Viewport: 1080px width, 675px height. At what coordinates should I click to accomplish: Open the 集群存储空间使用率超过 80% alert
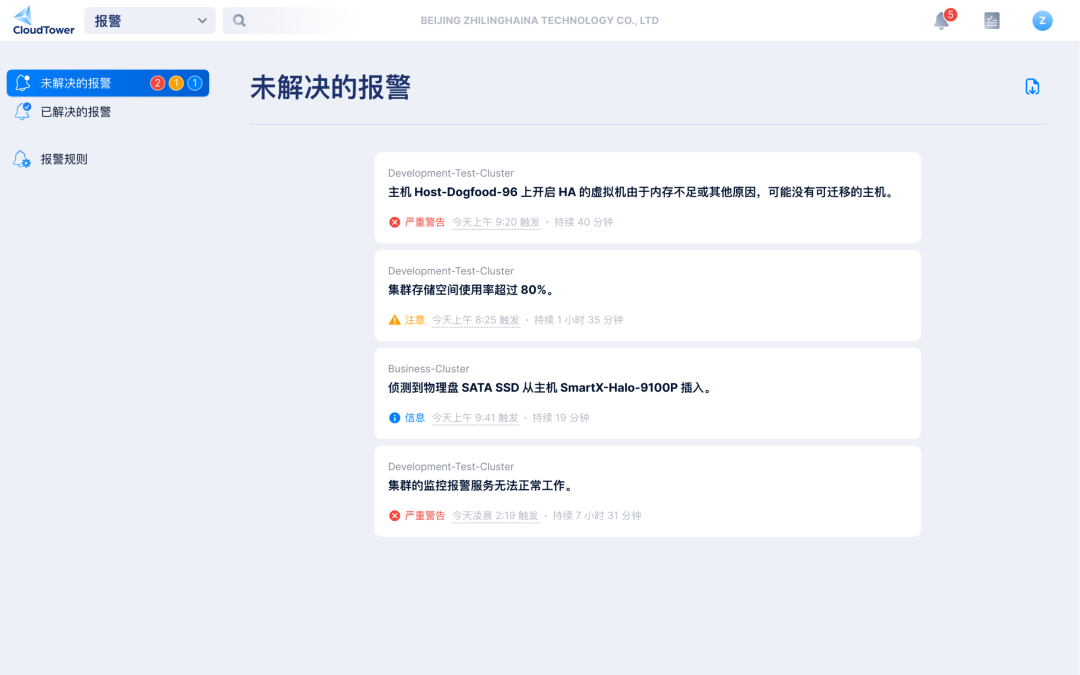tap(647, 295)
